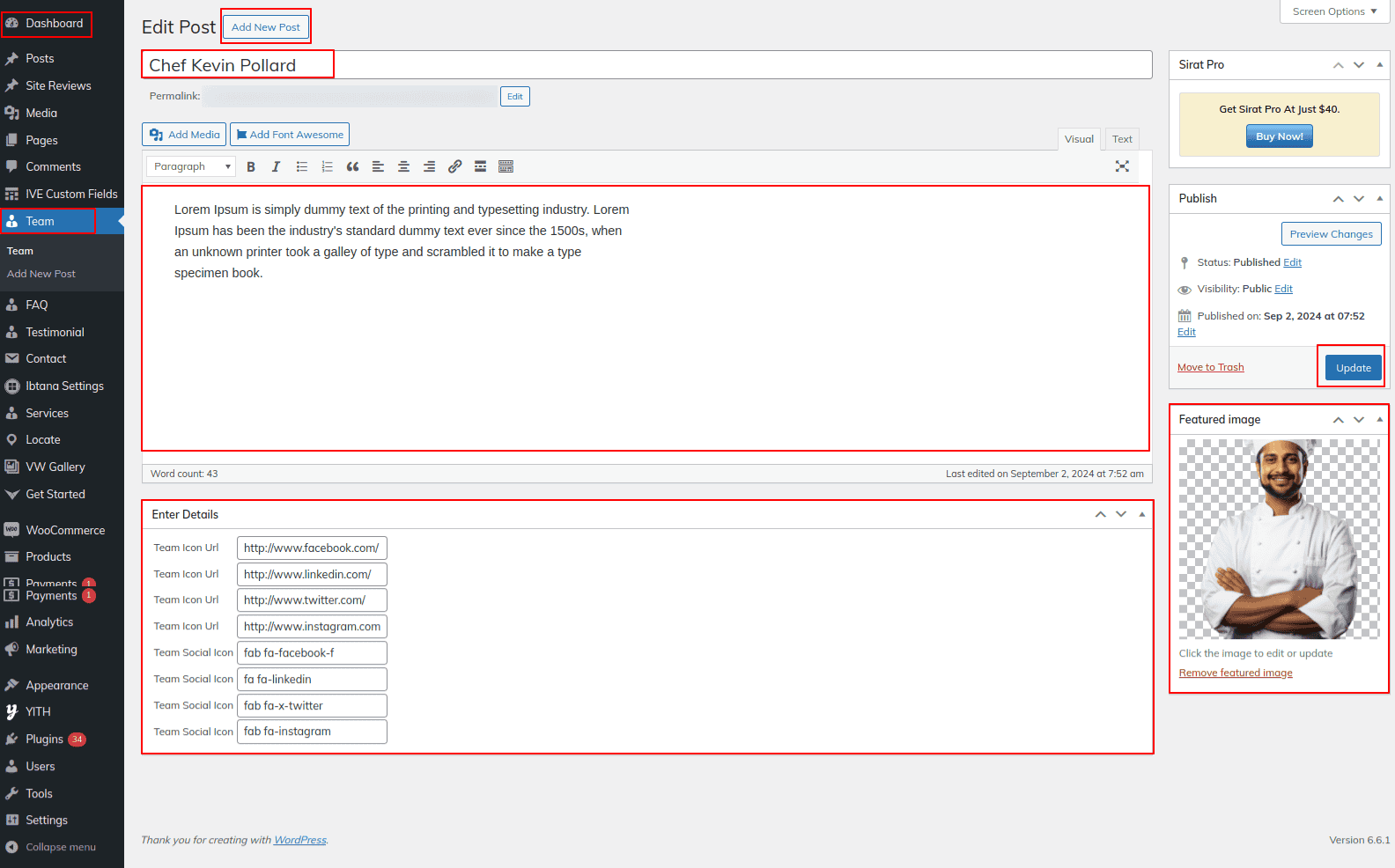Click the Update button
This screenshot has width=1395, height=868.
pyautogui.click(x=1353, y=368)
